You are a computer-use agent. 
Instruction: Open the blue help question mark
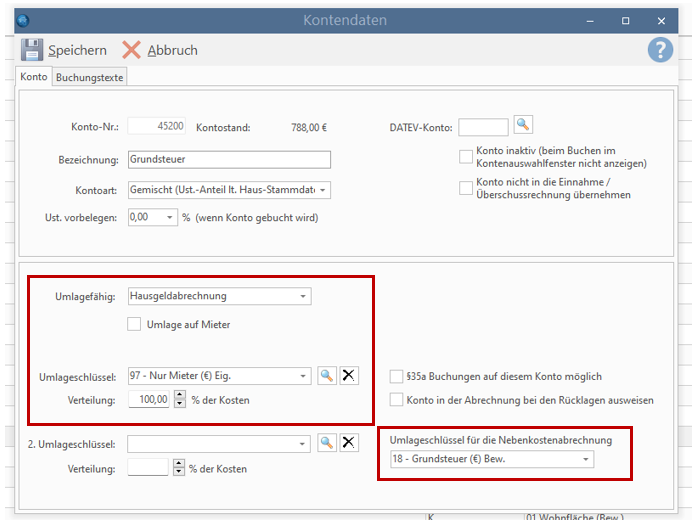coord(660,50)
